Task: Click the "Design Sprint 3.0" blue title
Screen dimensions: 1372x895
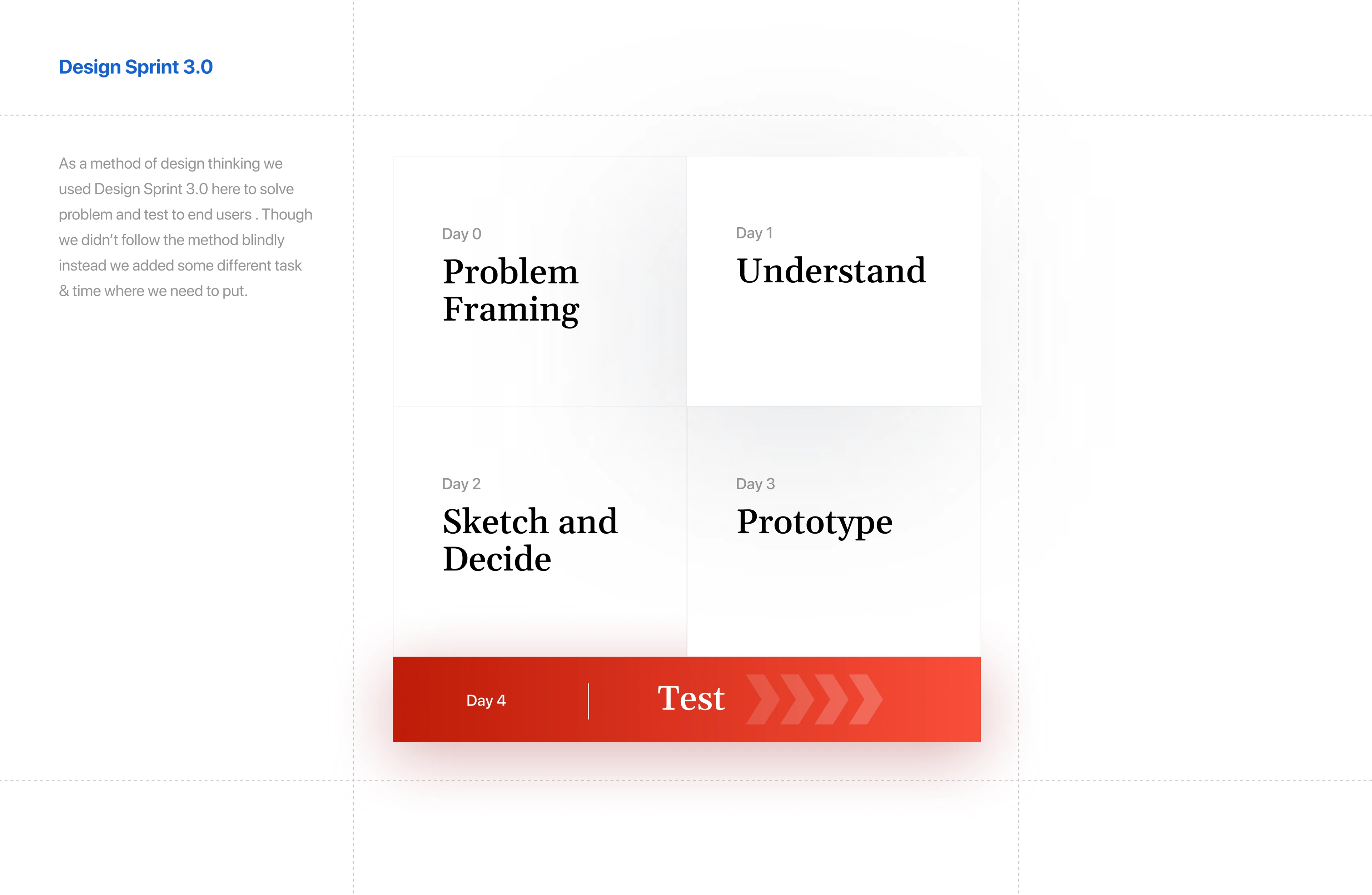Action: (x=135, y=67)
